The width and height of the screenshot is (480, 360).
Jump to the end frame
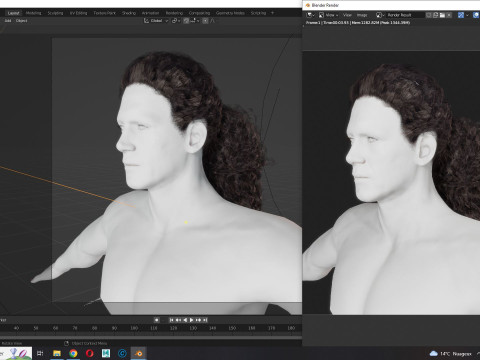pos(205,320)
